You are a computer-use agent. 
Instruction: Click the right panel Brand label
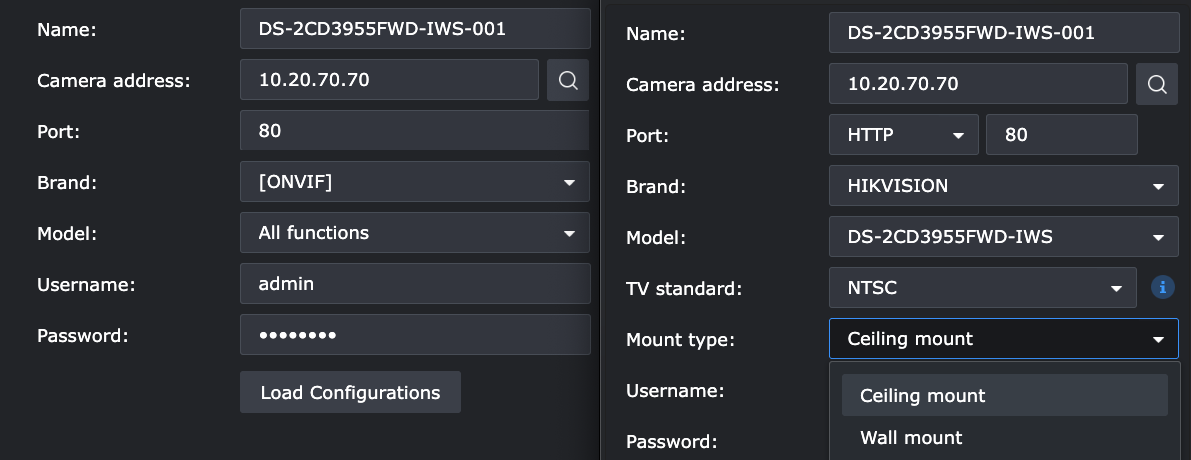656,187
